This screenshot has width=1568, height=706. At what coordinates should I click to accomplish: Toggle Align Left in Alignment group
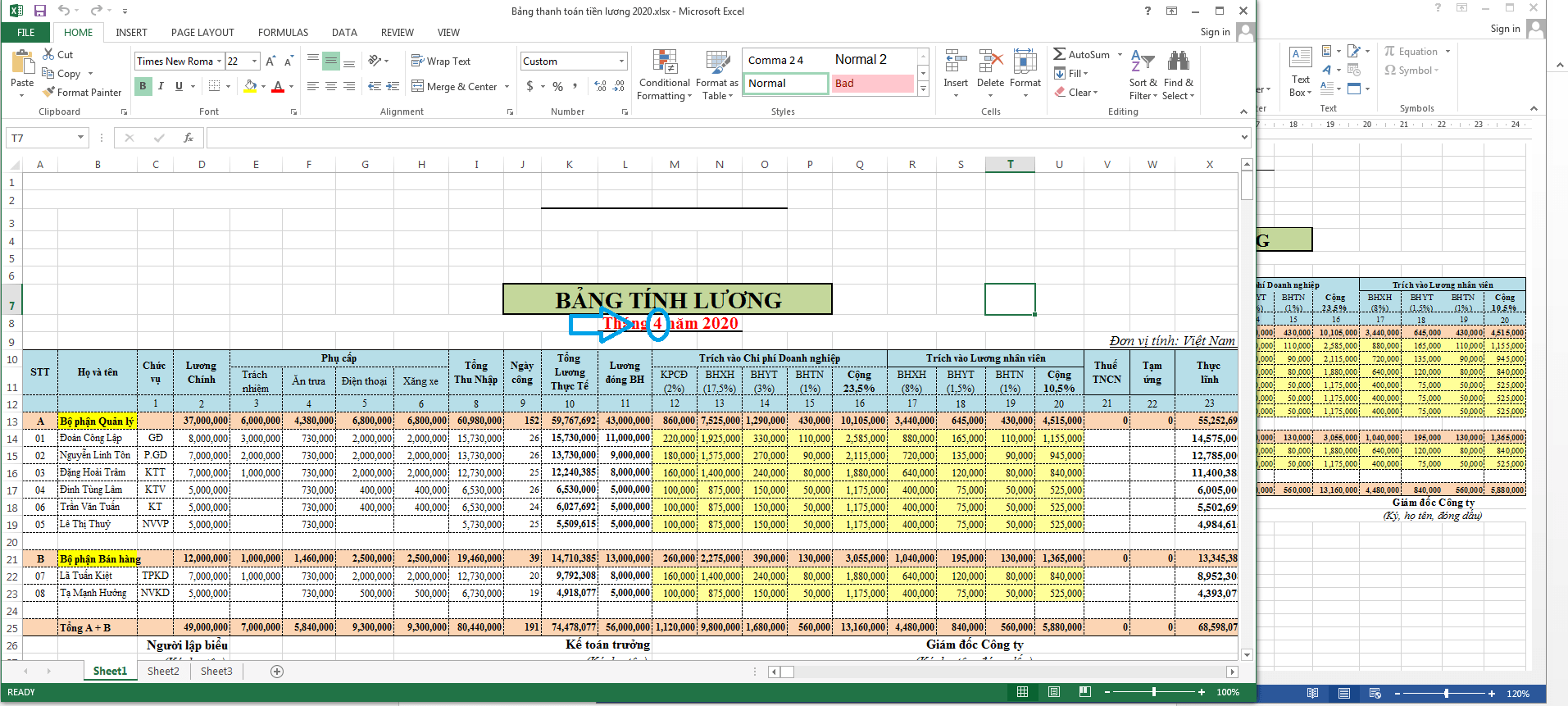coord(313,85)
